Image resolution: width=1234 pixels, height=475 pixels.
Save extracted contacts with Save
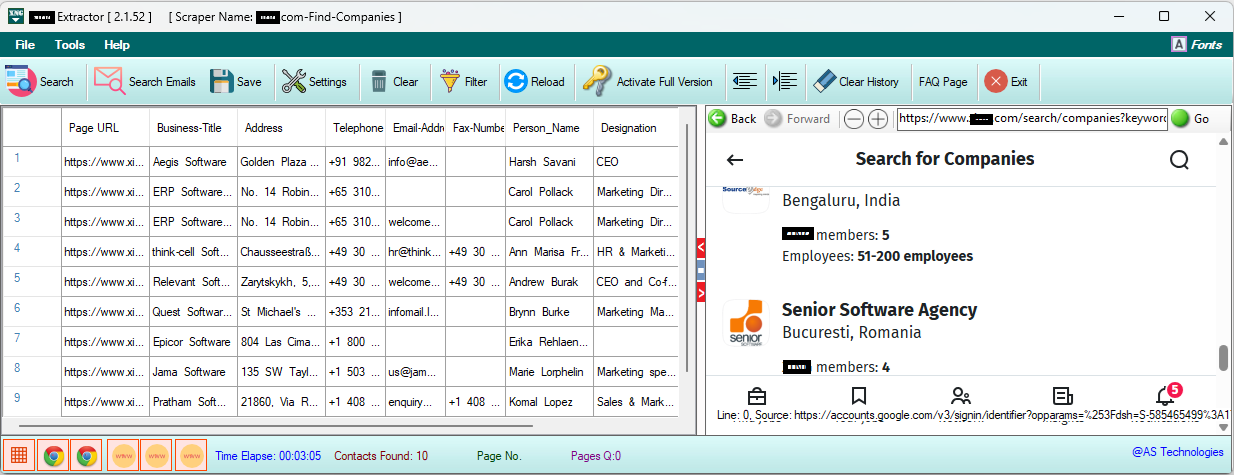click(x=236, y=82)
